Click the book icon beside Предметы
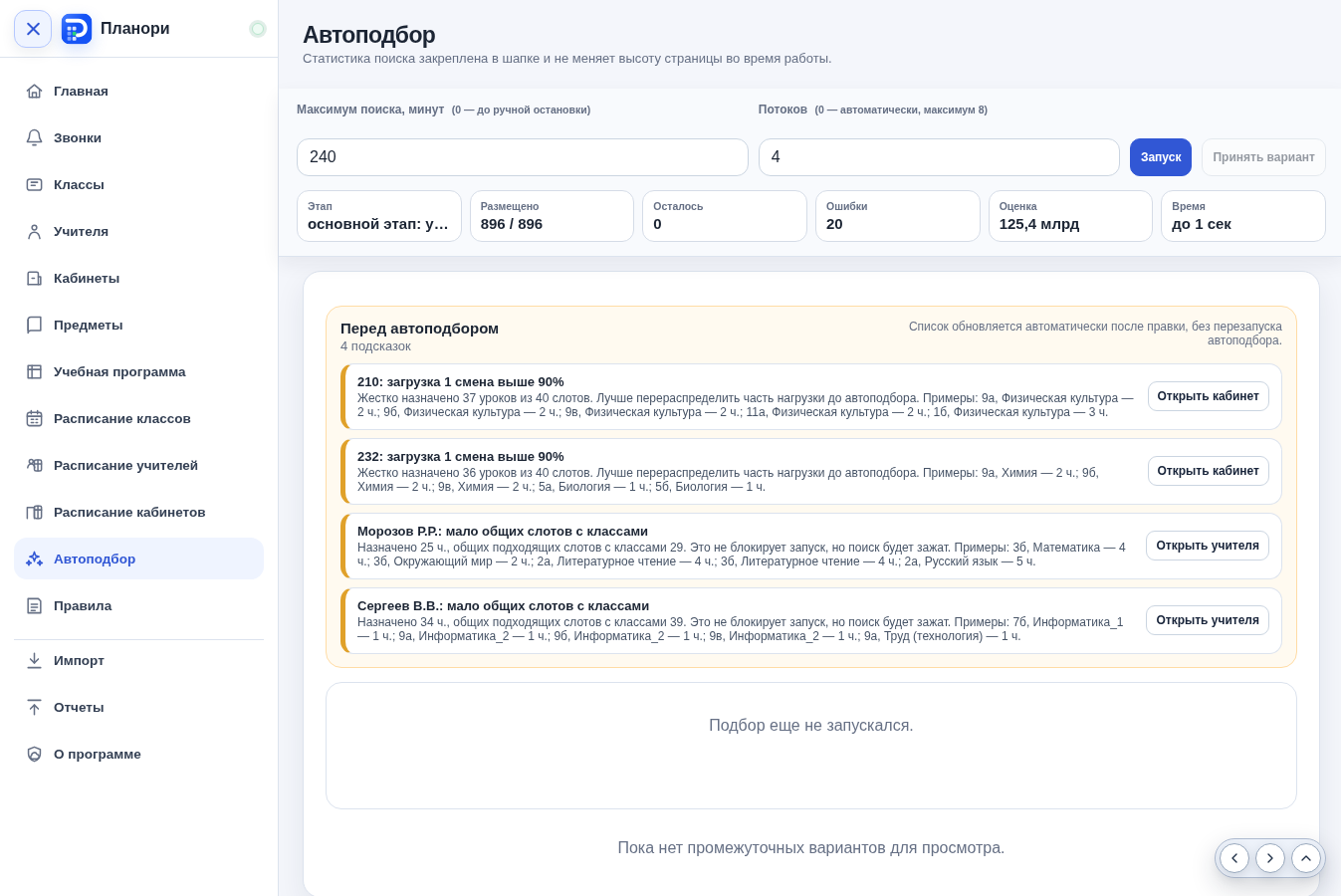Viewport: 1341px width, 896px height. pos(34,325)
